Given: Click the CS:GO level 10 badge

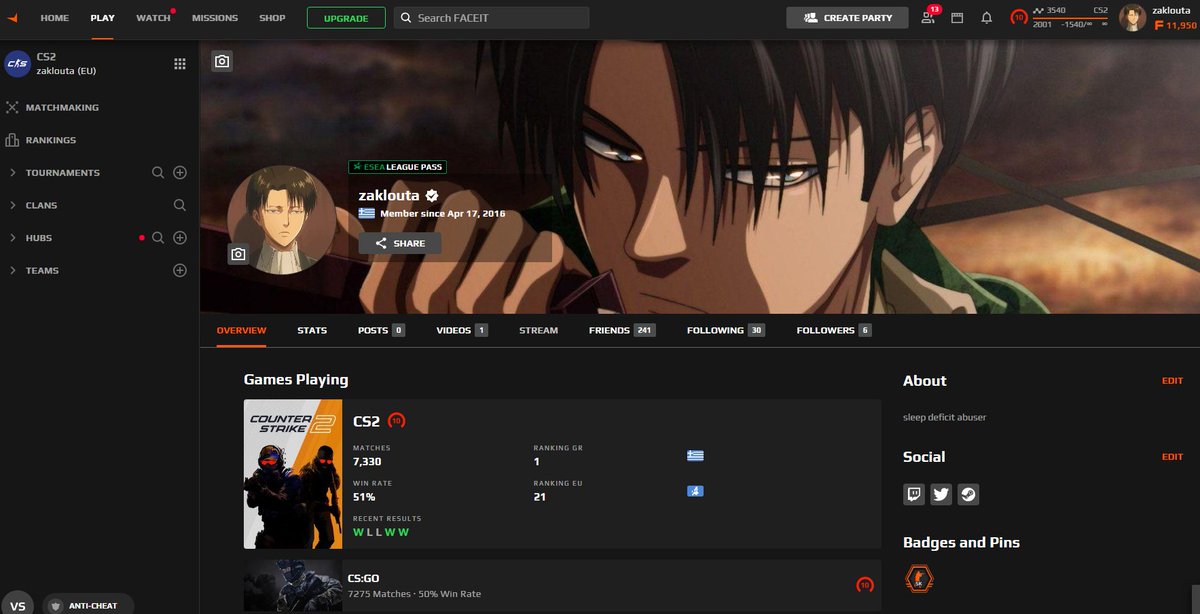Looking at the screenshot, I should point(865,585).
